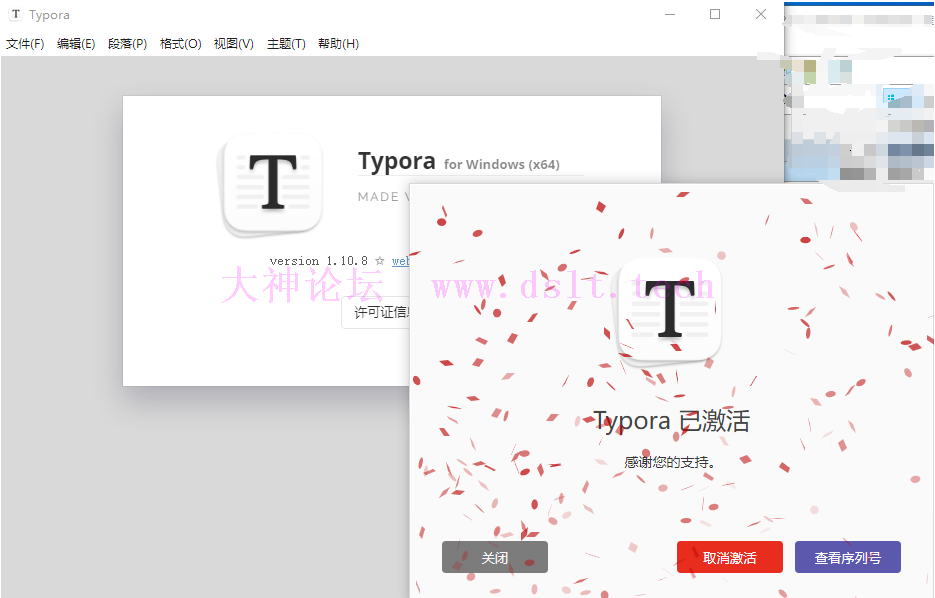Click the 'version 1.10.8' text

pos(318,261)
